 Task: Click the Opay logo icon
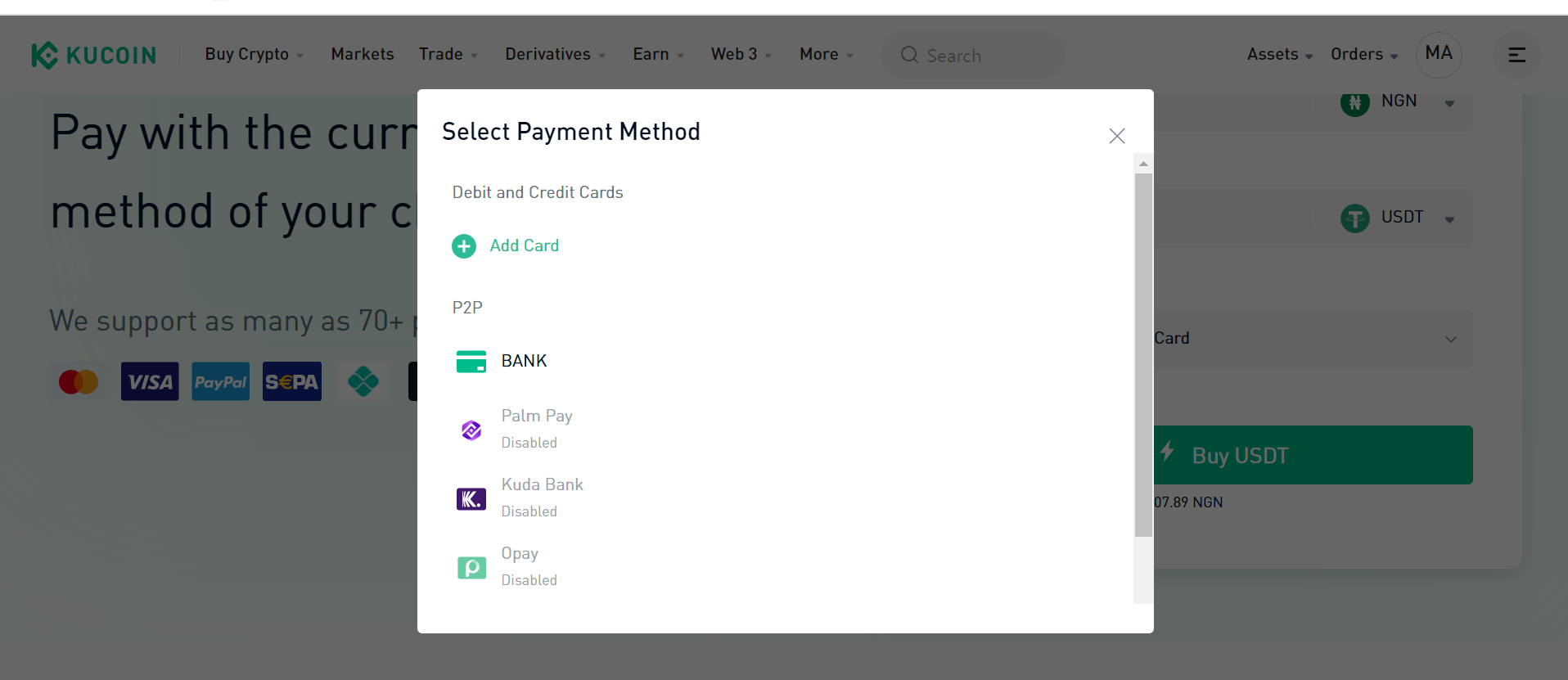471,567
